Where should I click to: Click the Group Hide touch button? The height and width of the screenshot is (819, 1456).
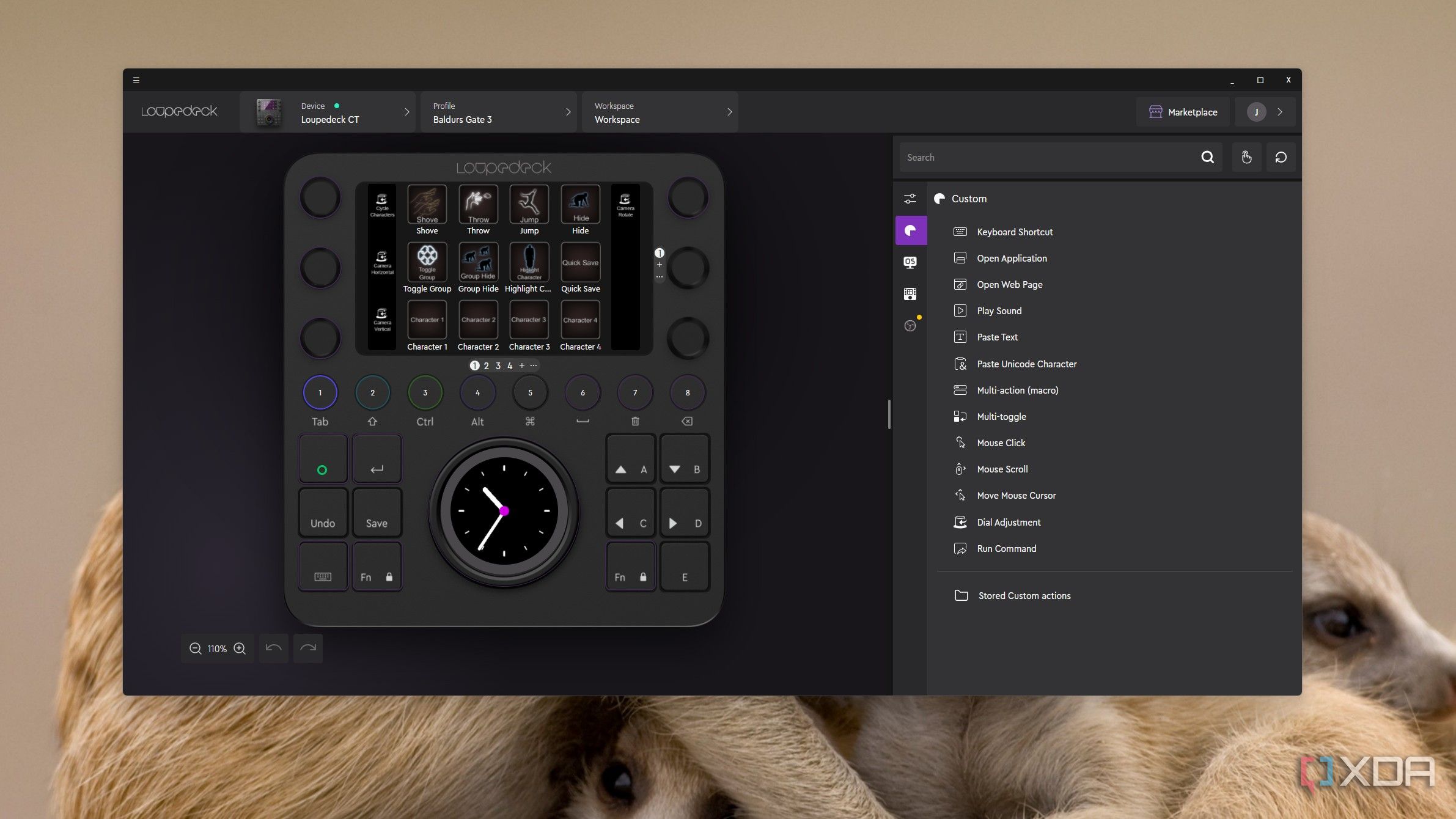(478, 262)
